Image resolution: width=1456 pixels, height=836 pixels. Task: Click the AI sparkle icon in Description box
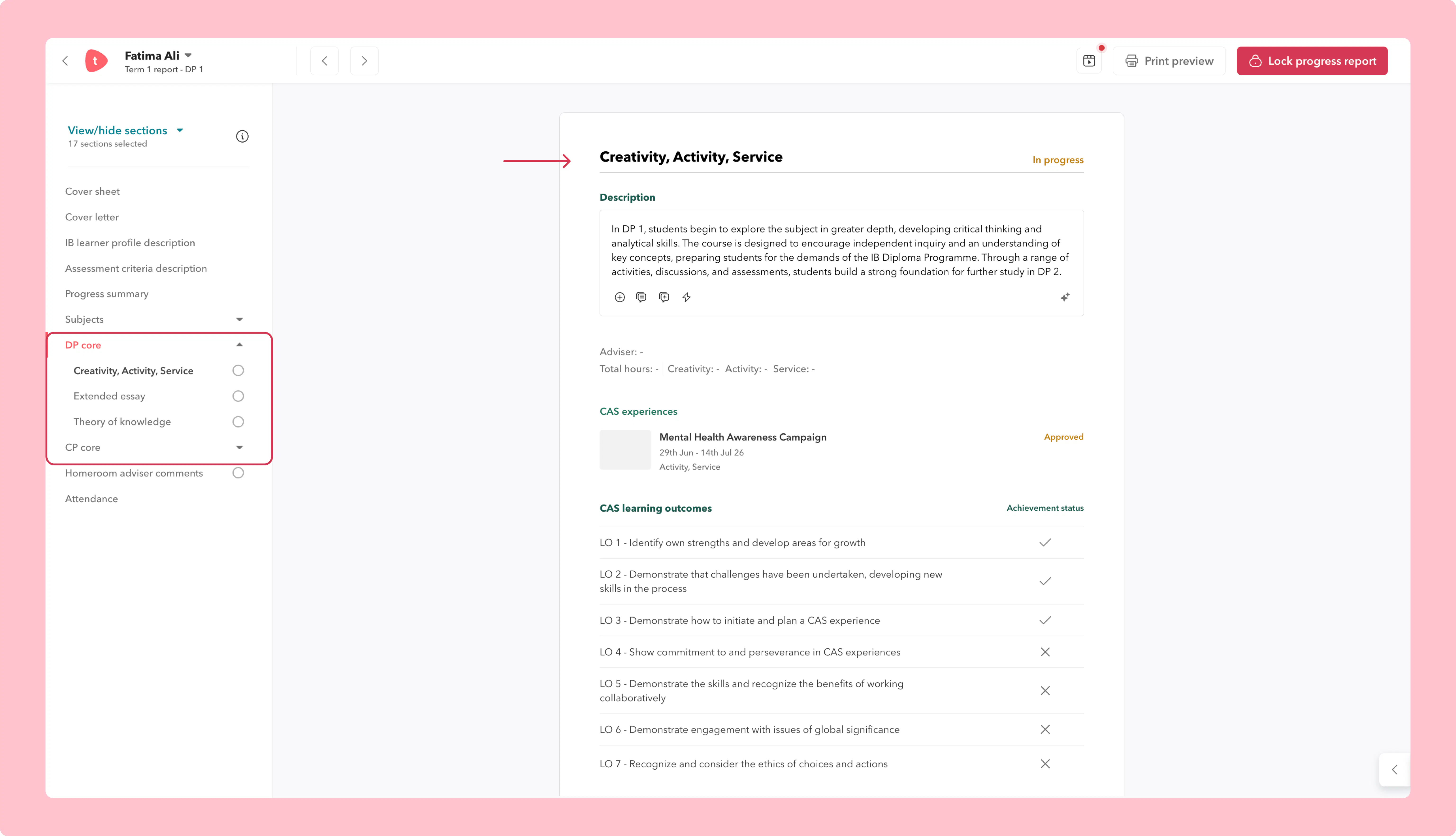(1065, 297)
